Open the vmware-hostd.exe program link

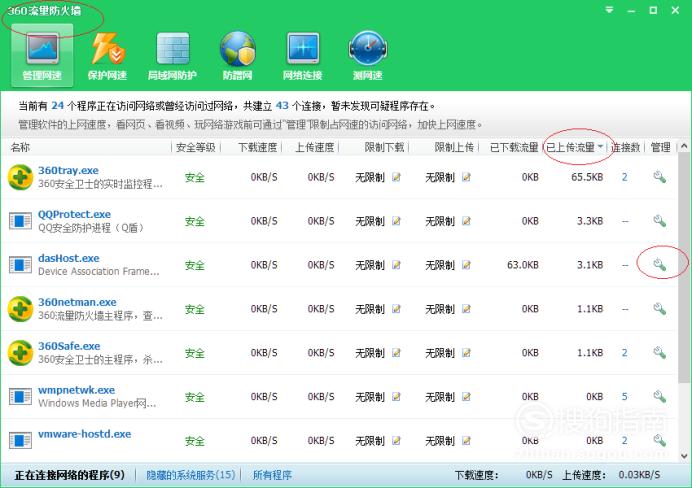click(84, 434)
